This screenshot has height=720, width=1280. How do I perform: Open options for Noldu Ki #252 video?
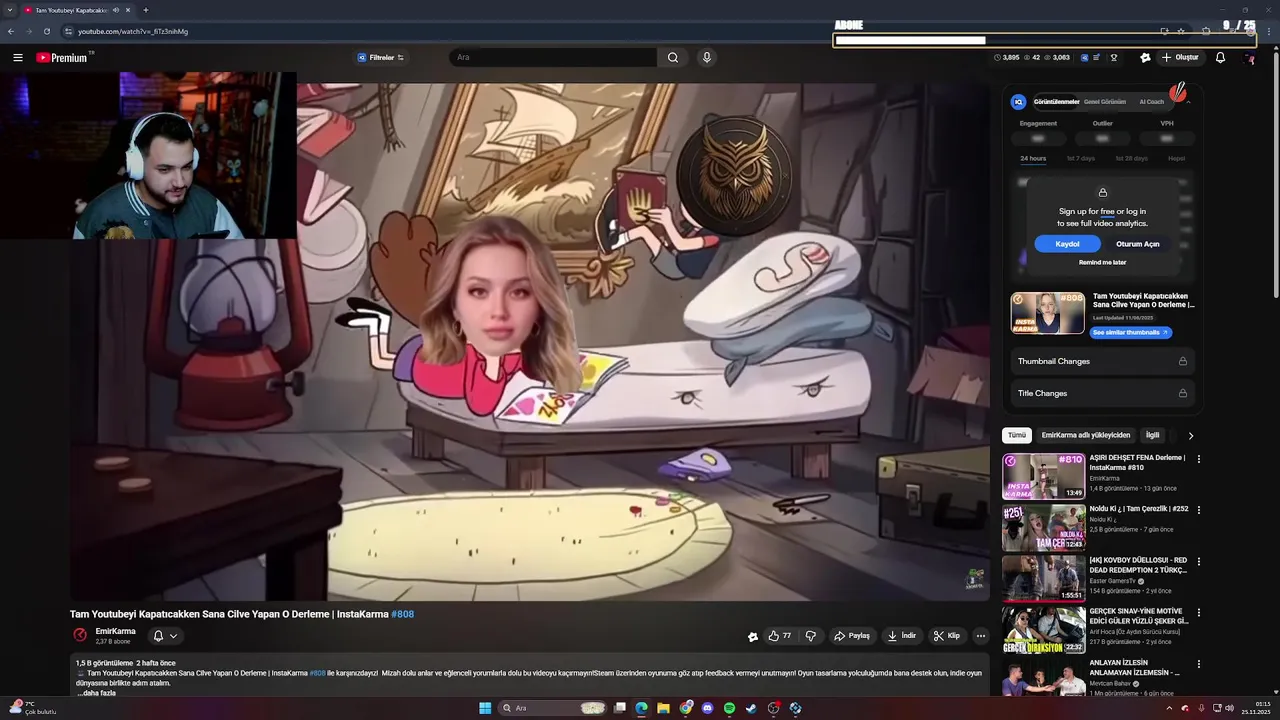coord(1198,510)
